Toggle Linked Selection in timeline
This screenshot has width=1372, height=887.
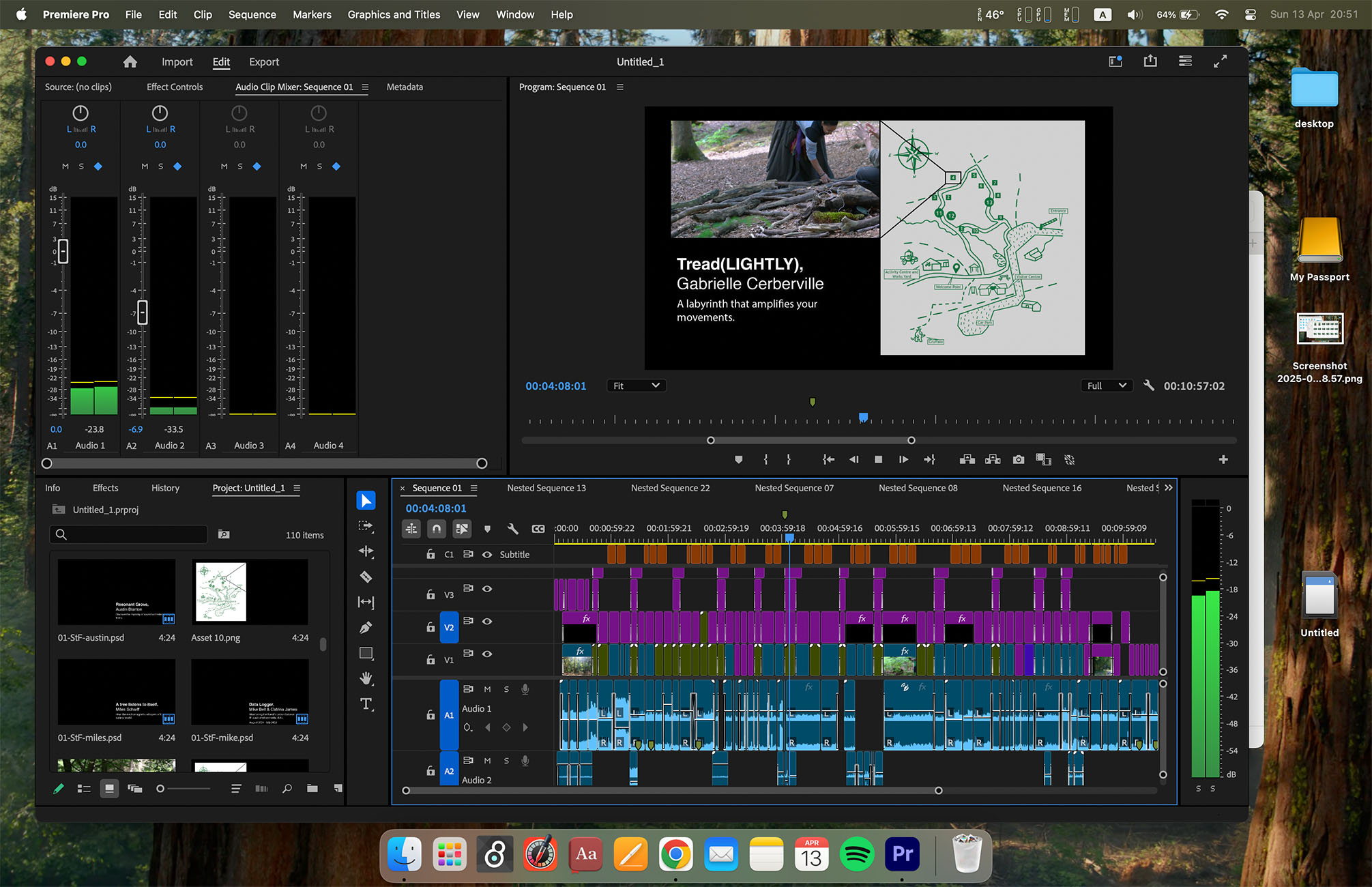coord(462,529)
